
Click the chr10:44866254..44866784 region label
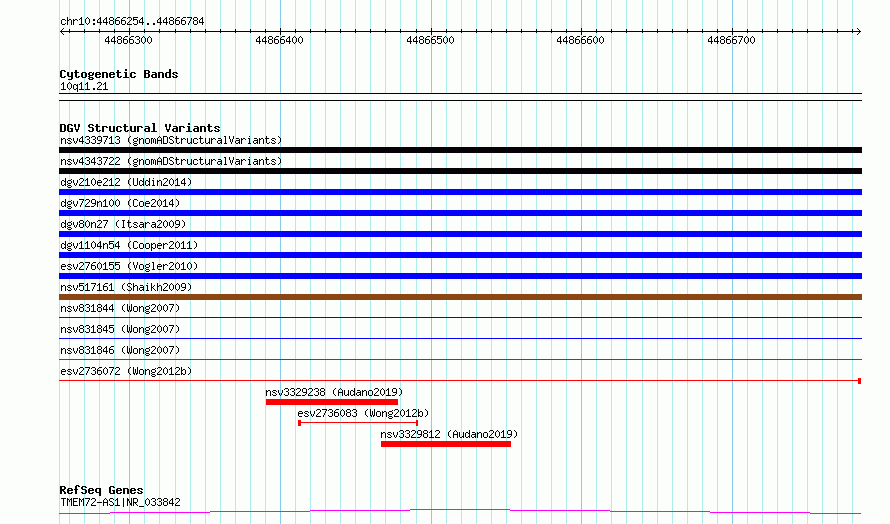pos(132,22)
